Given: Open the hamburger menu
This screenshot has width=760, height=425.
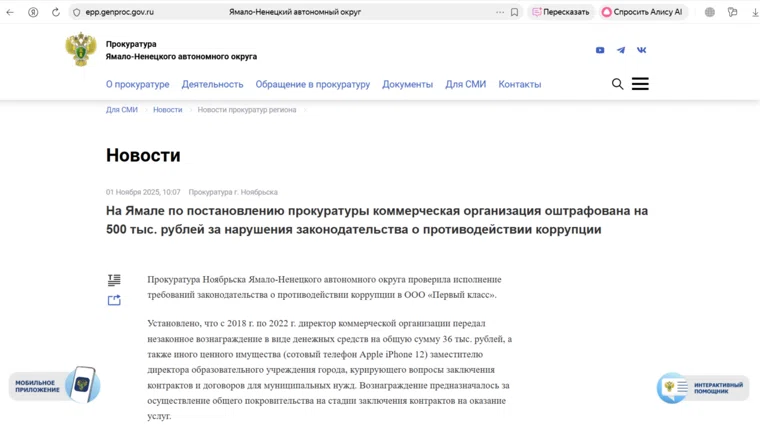Looking at the screenshot, I should click(640, 84).
